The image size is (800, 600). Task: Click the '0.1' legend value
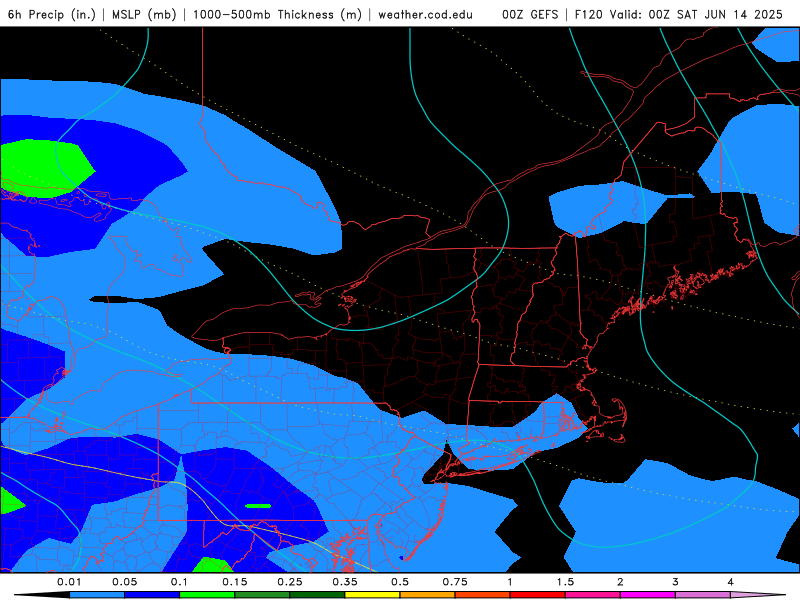(x=180, y=582)
